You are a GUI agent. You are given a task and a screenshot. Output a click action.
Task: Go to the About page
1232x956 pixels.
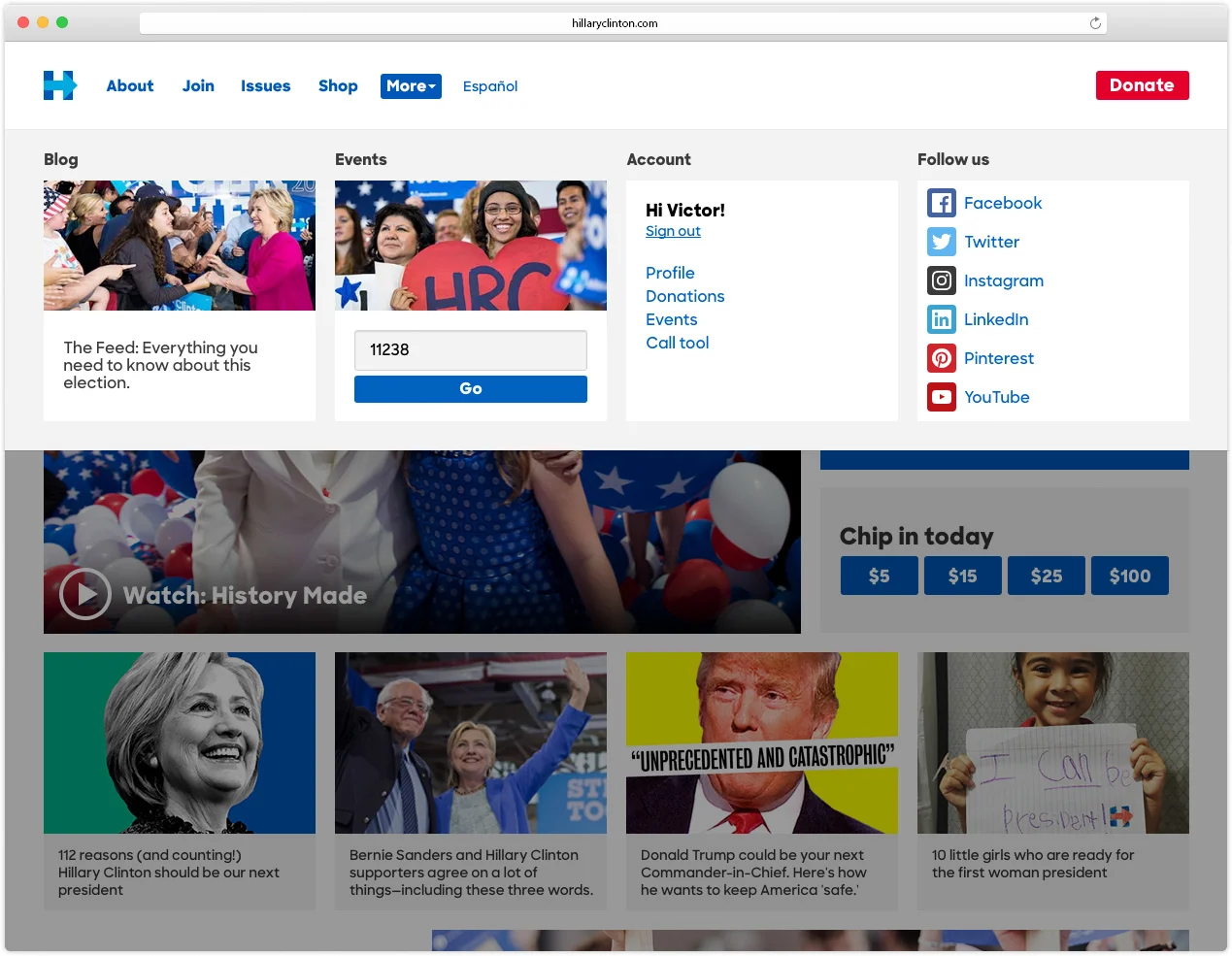coord(130,85)
